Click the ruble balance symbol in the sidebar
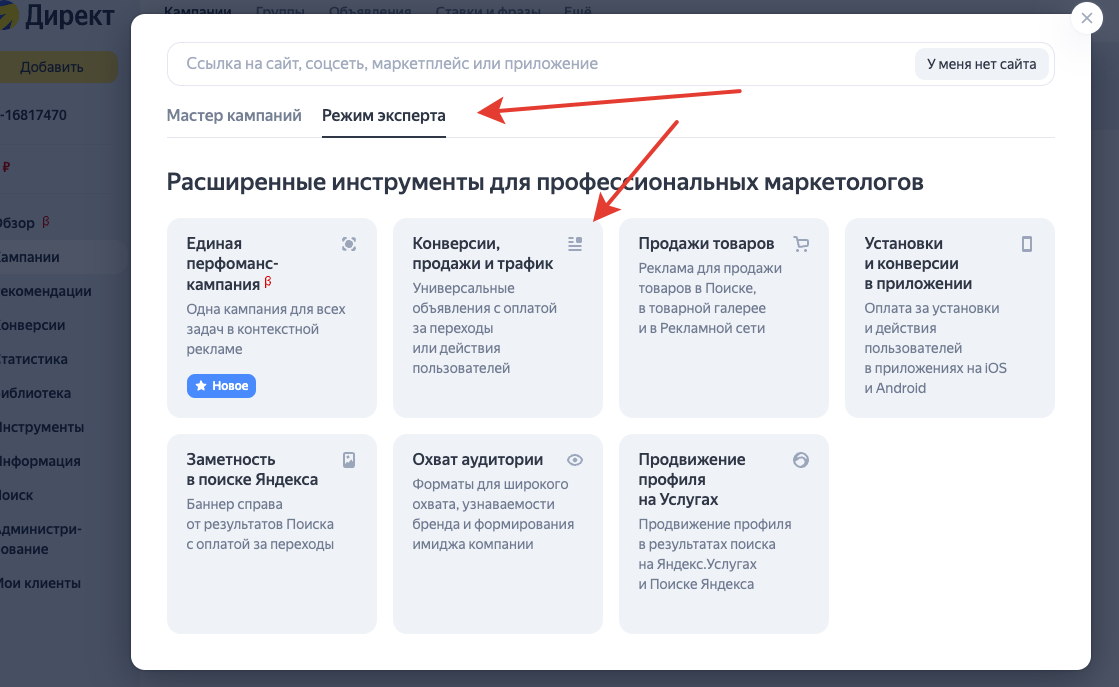 point(6,167)
